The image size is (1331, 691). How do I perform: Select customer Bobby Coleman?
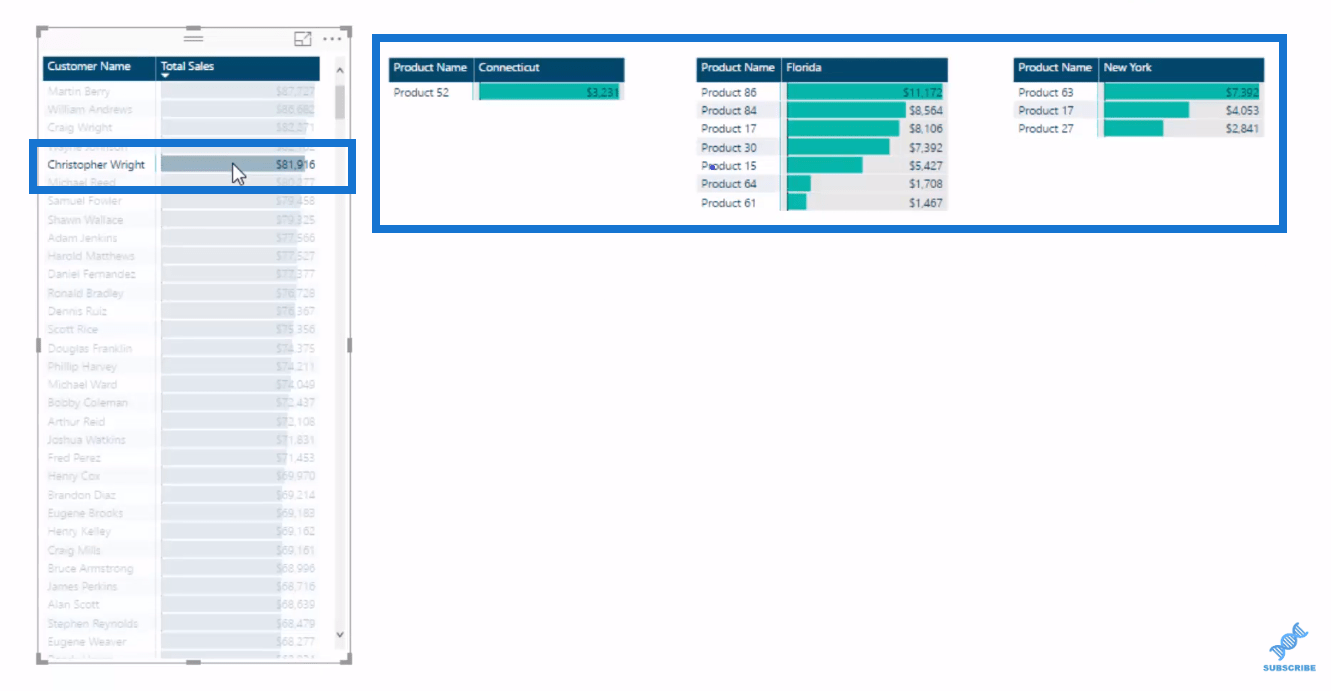(87, 403)
